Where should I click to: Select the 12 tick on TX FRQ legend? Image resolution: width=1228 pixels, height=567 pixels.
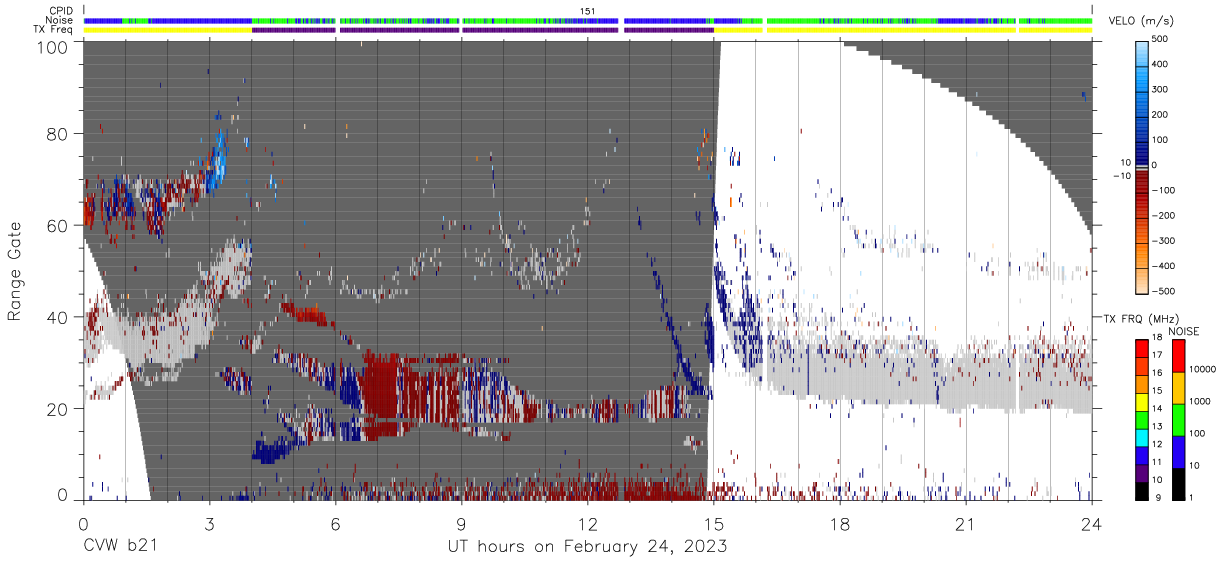[1159, 445]
